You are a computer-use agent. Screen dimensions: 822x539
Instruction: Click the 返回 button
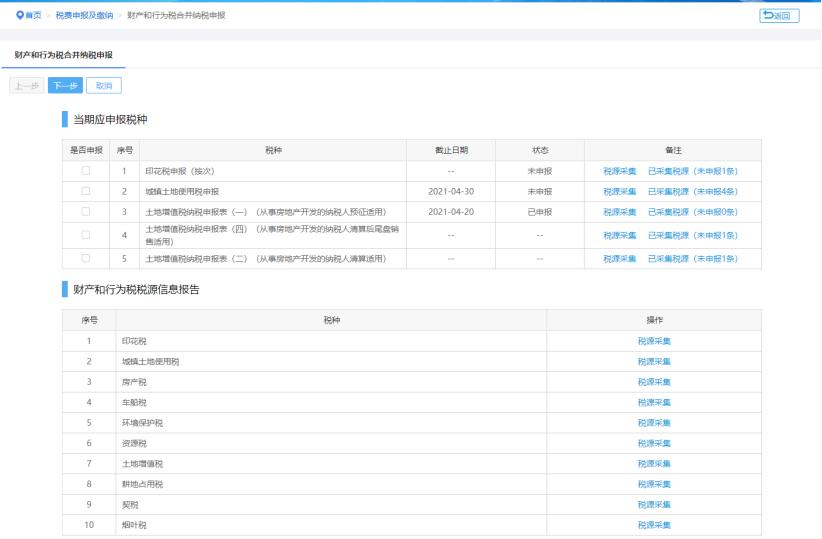coord(779,16)
